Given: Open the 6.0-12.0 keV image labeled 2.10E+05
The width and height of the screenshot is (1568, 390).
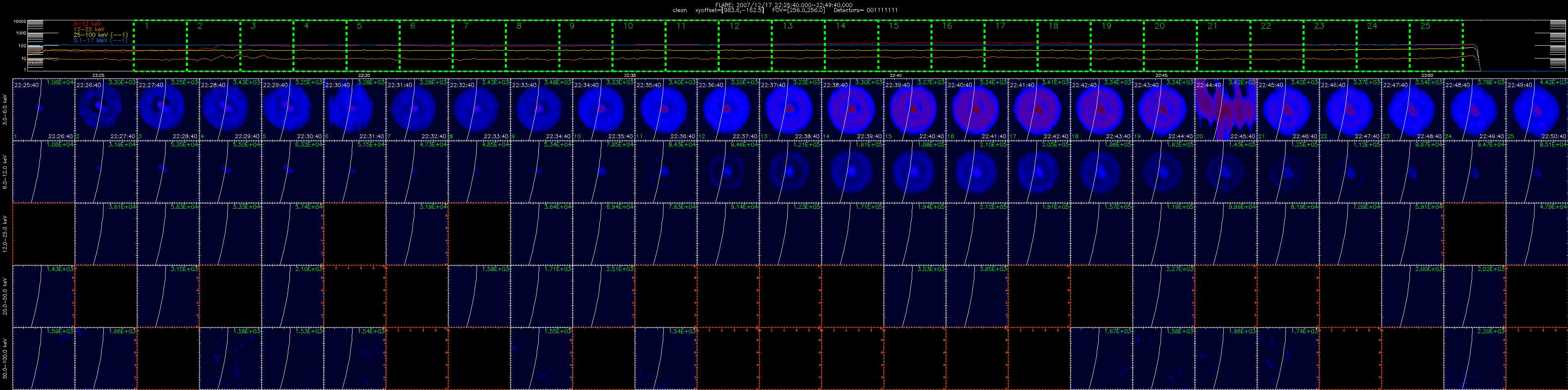Looking at the screenshot, I should [x=977, y=172].
